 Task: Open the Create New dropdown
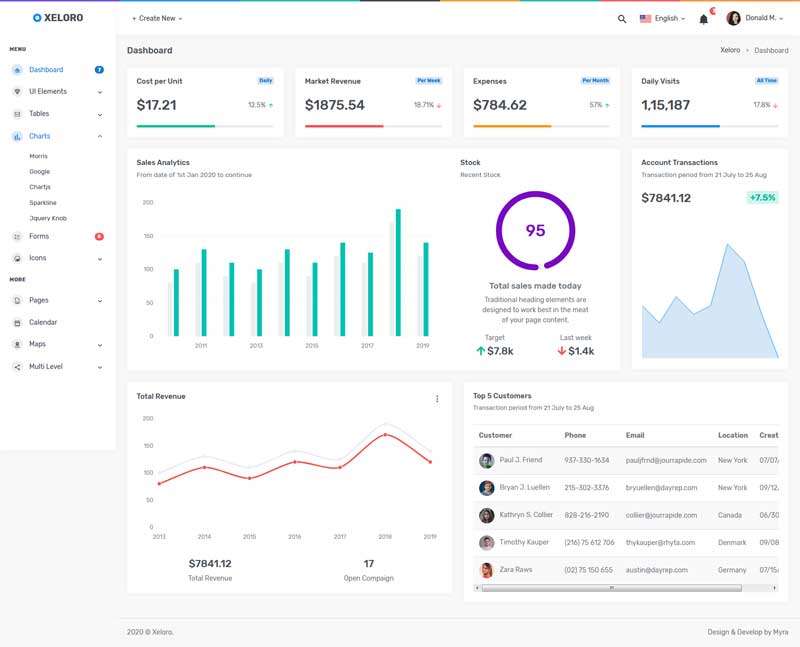[157, 18]
